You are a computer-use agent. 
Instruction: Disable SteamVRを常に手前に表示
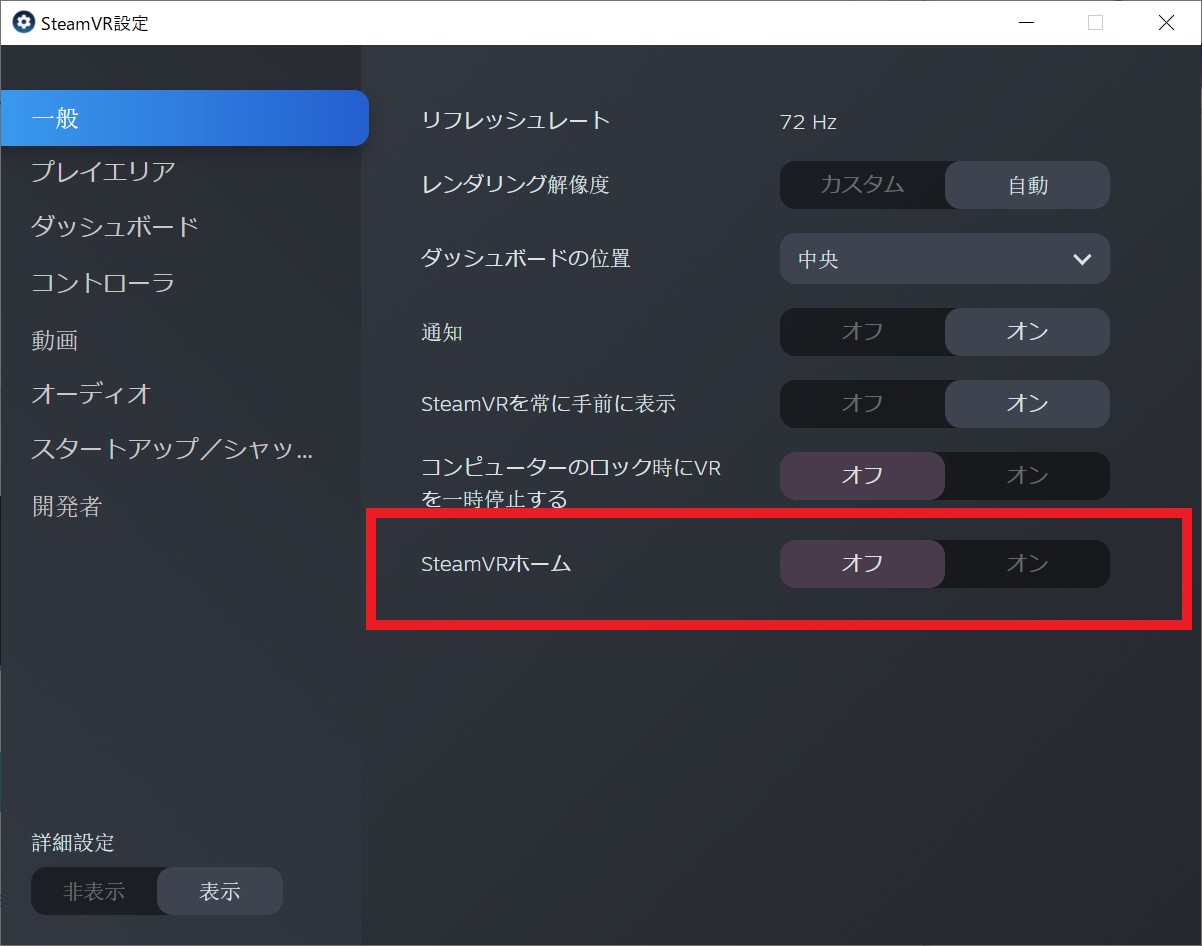point(862,403)
